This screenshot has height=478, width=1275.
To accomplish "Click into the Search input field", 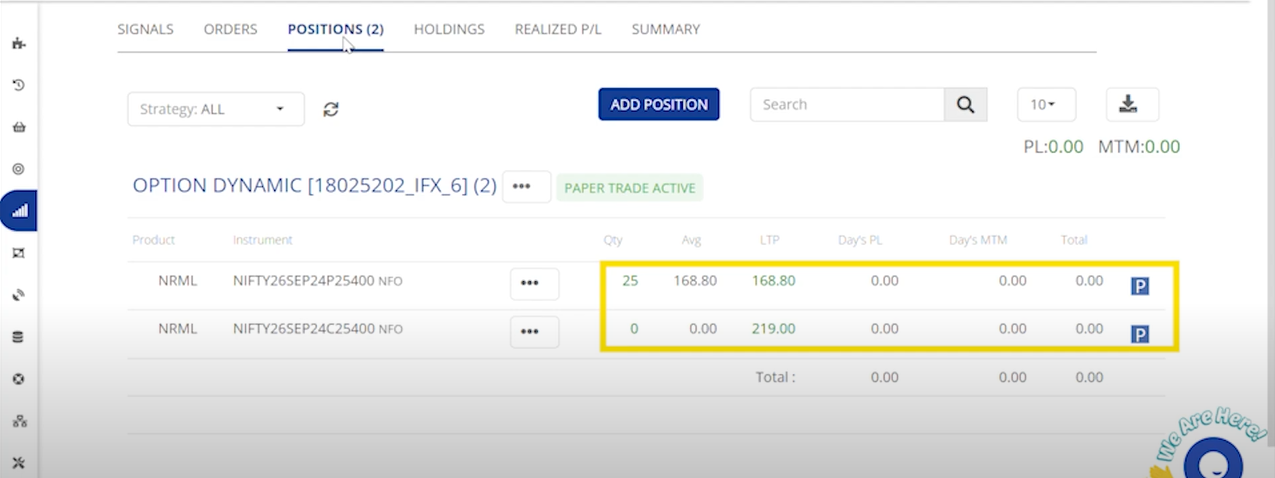I will (847, 104).
